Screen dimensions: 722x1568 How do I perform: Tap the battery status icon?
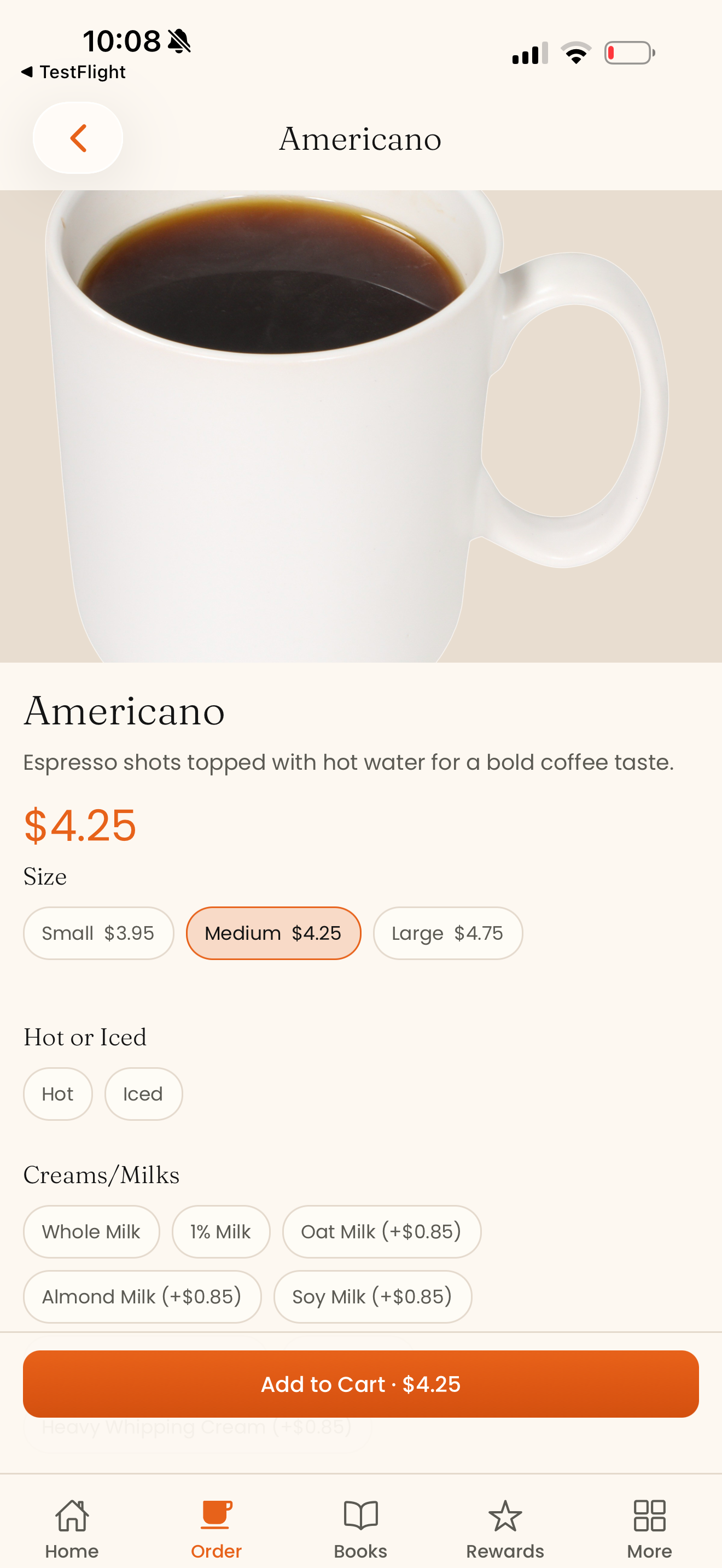click(x=630, y=53)
